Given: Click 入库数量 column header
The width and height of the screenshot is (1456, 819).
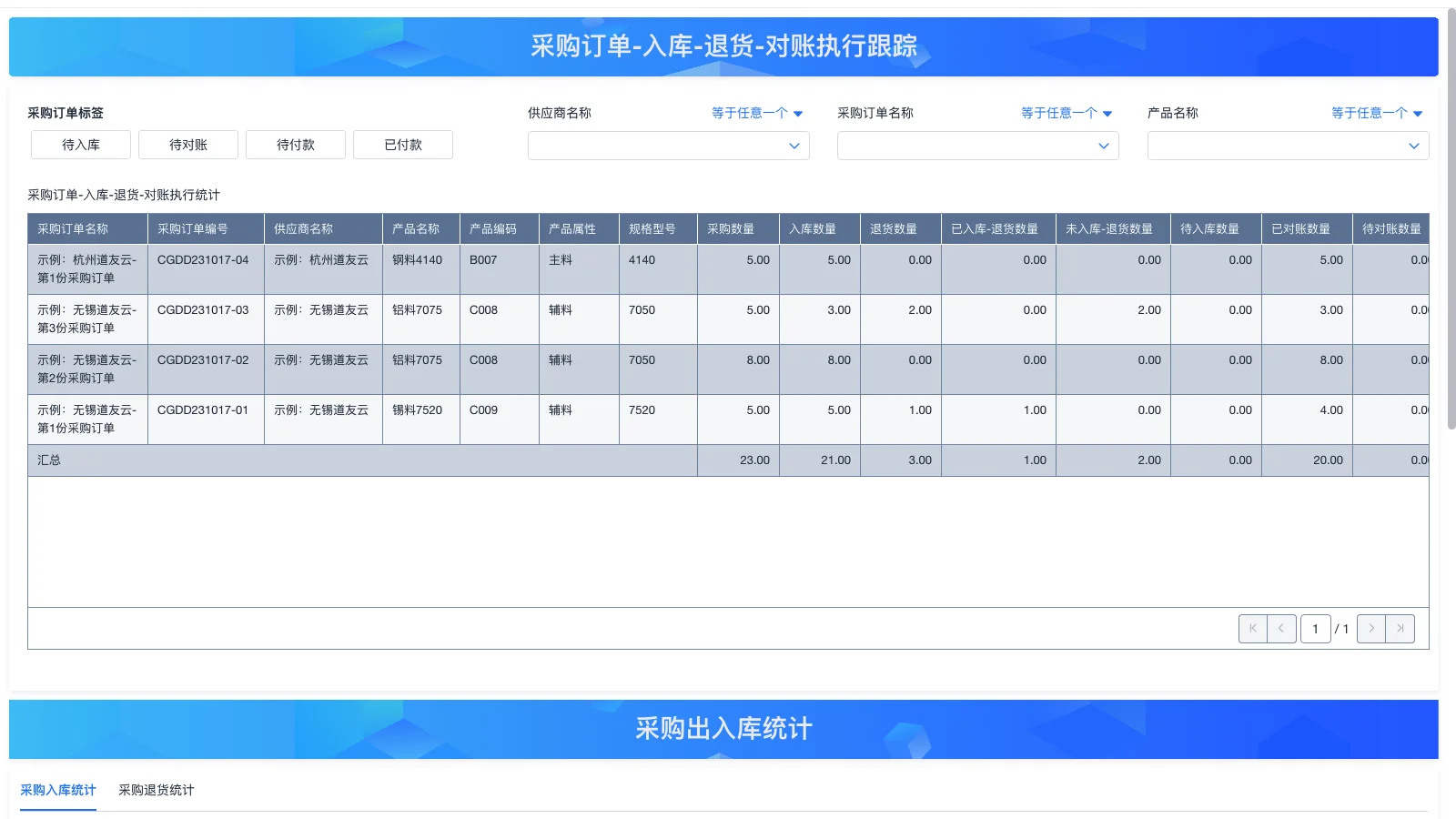Looking at the screenshot, I should (x=820, y=228).
